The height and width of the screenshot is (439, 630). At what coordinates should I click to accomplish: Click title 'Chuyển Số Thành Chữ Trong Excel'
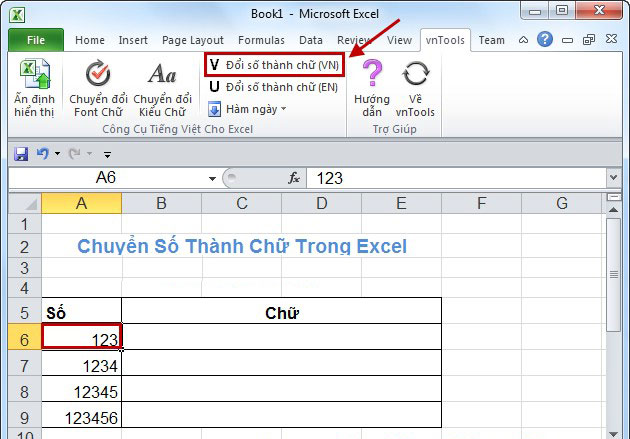click(x=242, y=246)
